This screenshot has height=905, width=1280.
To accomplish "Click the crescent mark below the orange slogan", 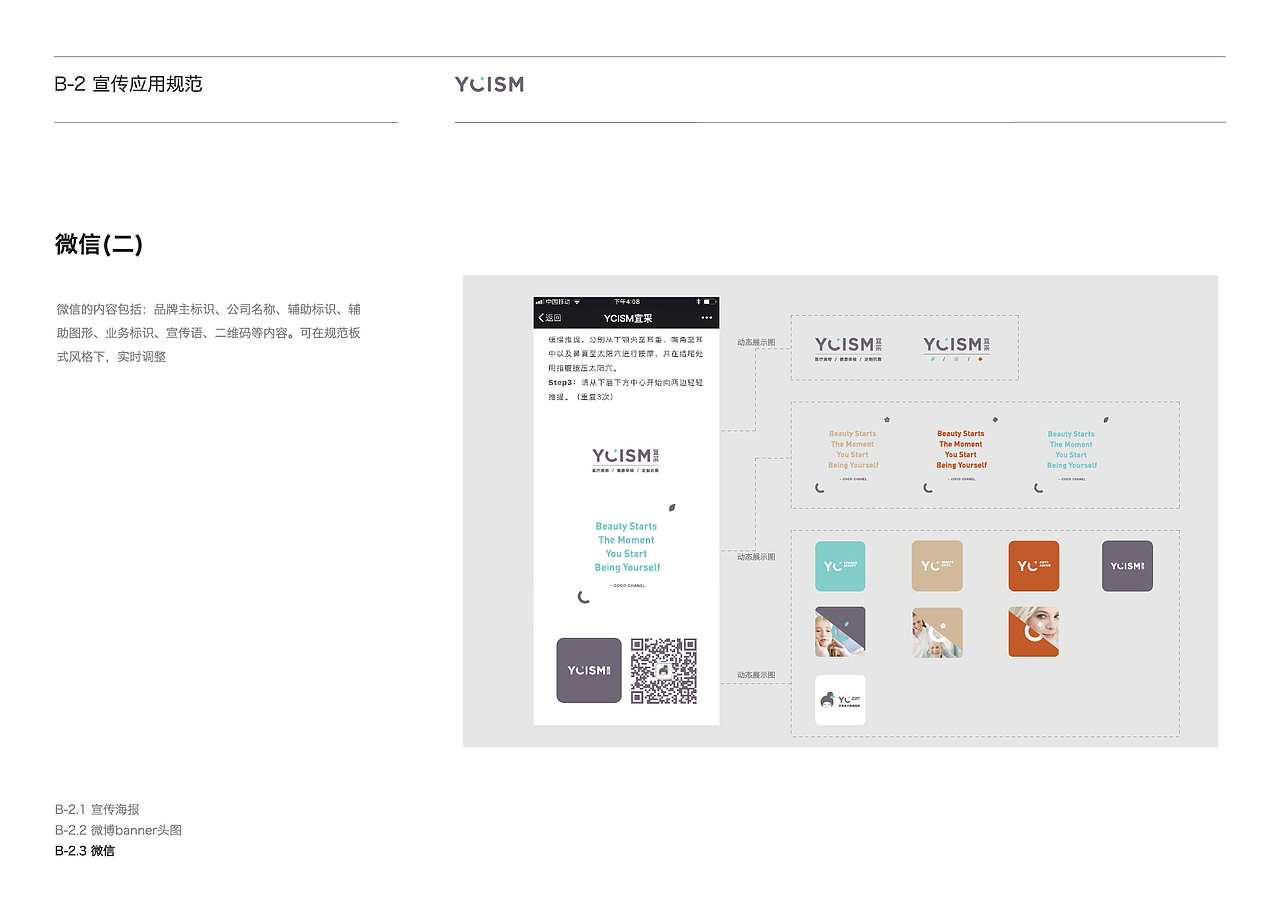I will click(929, 488).
